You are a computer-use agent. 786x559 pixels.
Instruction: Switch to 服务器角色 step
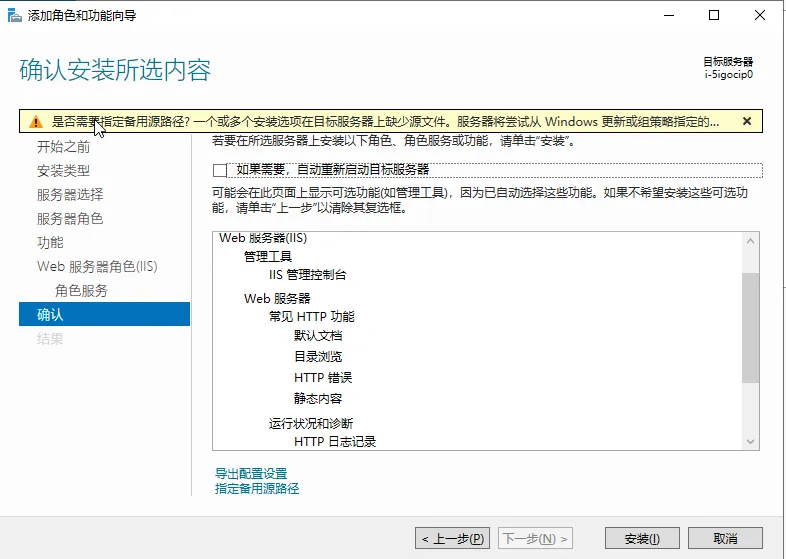pyautogui.click(x=70, y=218)
